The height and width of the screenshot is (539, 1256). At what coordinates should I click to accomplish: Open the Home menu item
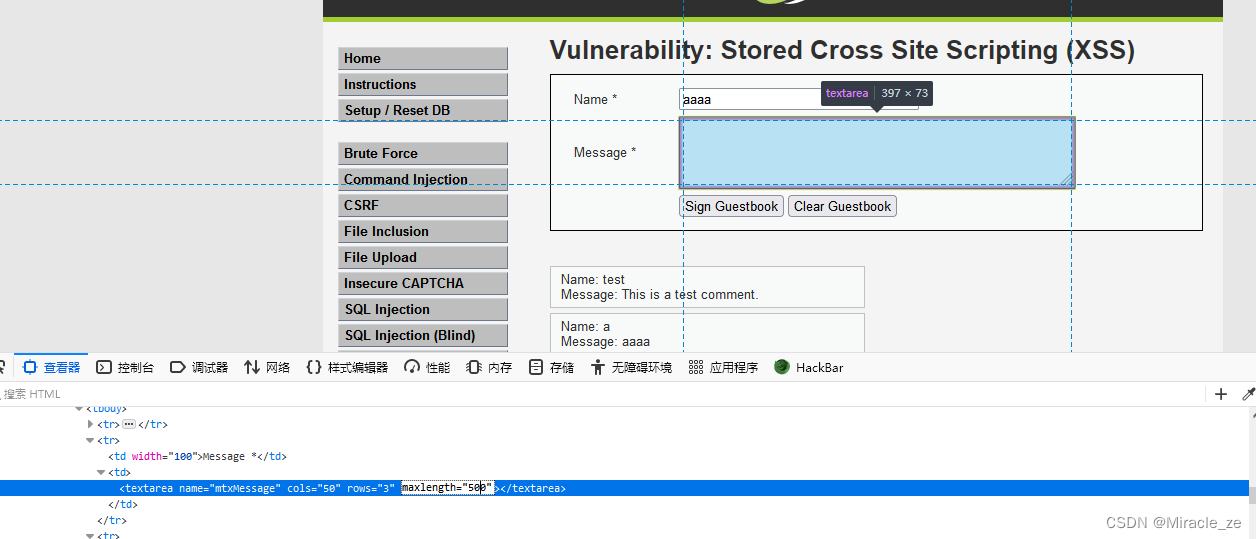[x=423, y=58]
